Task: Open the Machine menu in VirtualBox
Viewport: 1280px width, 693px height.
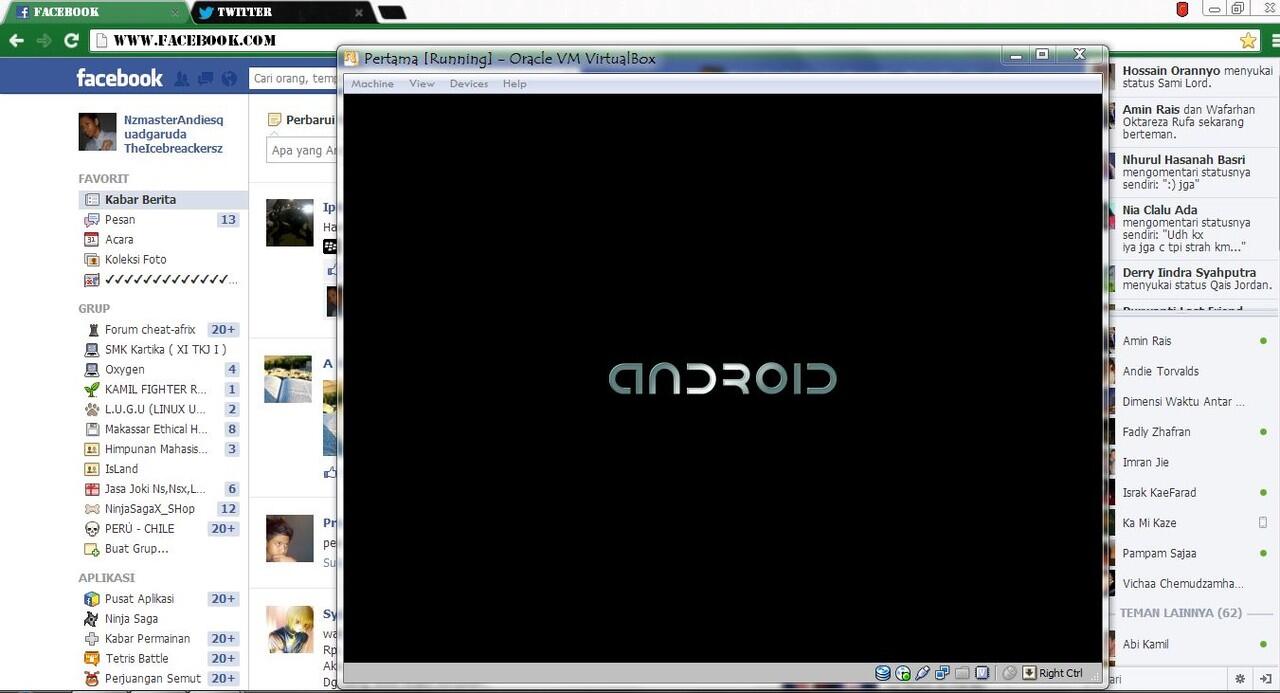Action: tap(372, 84)
